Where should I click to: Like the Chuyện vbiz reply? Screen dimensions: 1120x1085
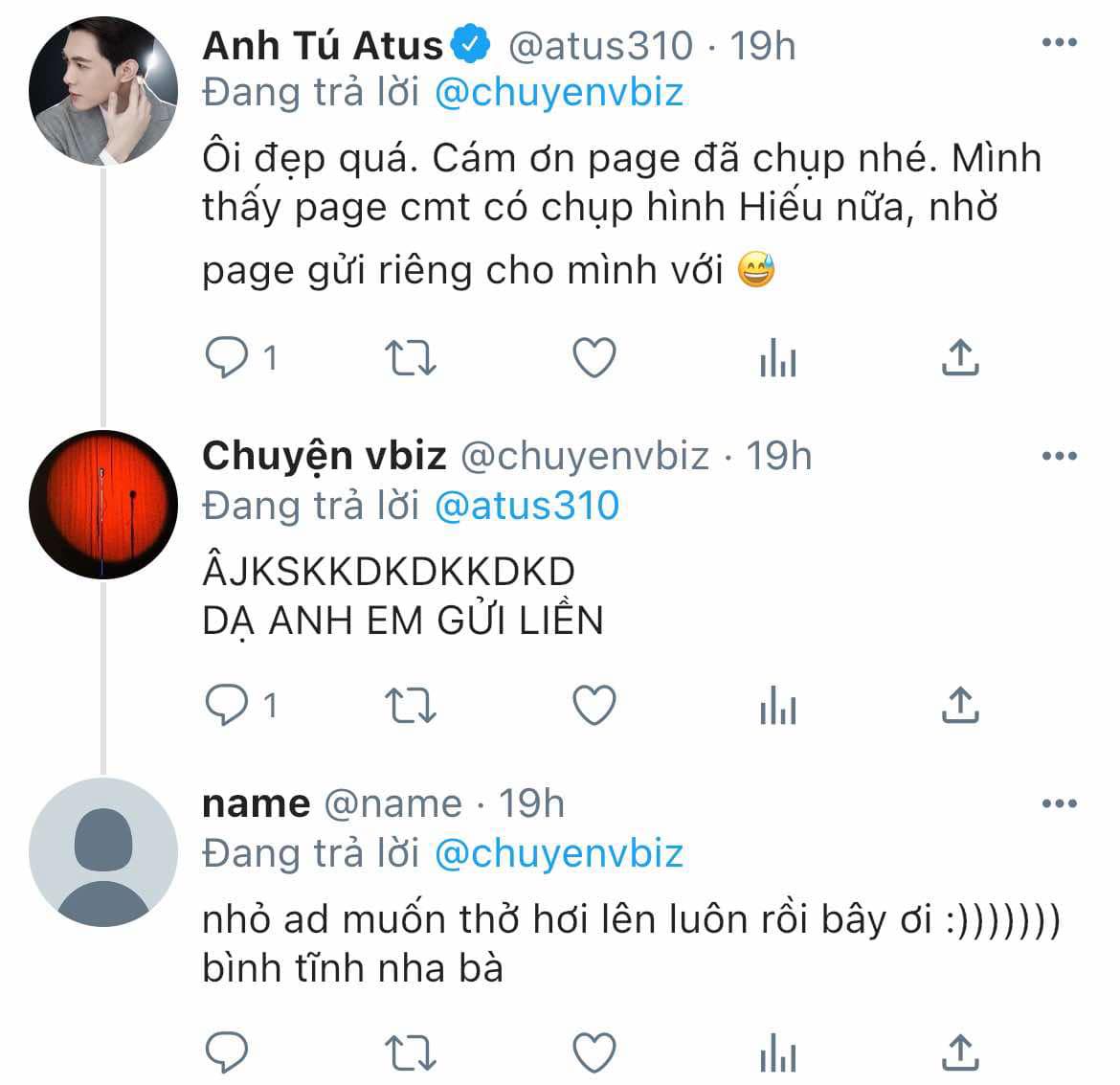click(594, 705)
